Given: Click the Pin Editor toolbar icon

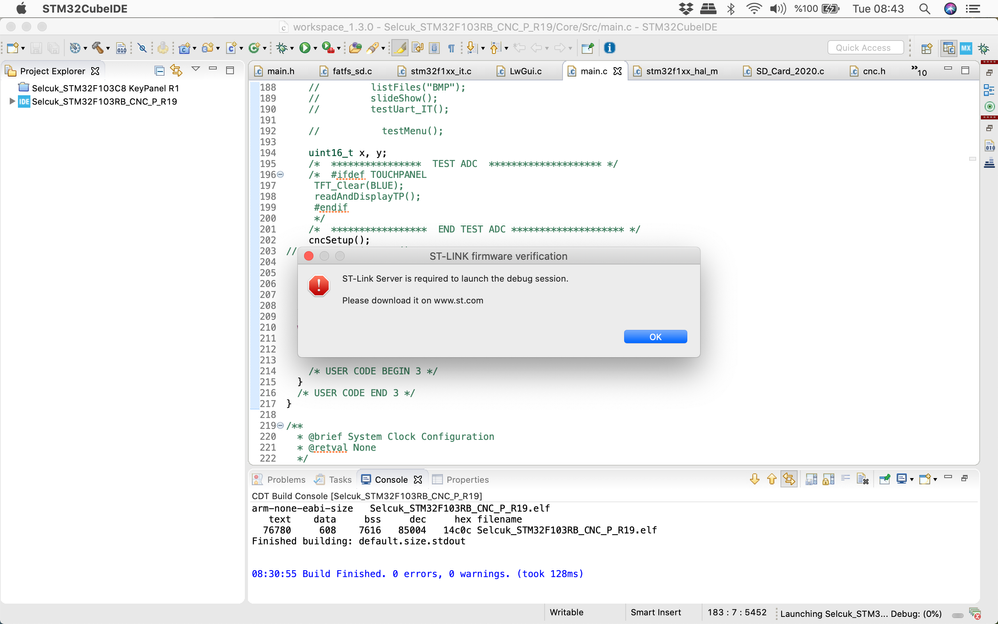Looking at the screenshot, I should point(587,48).
